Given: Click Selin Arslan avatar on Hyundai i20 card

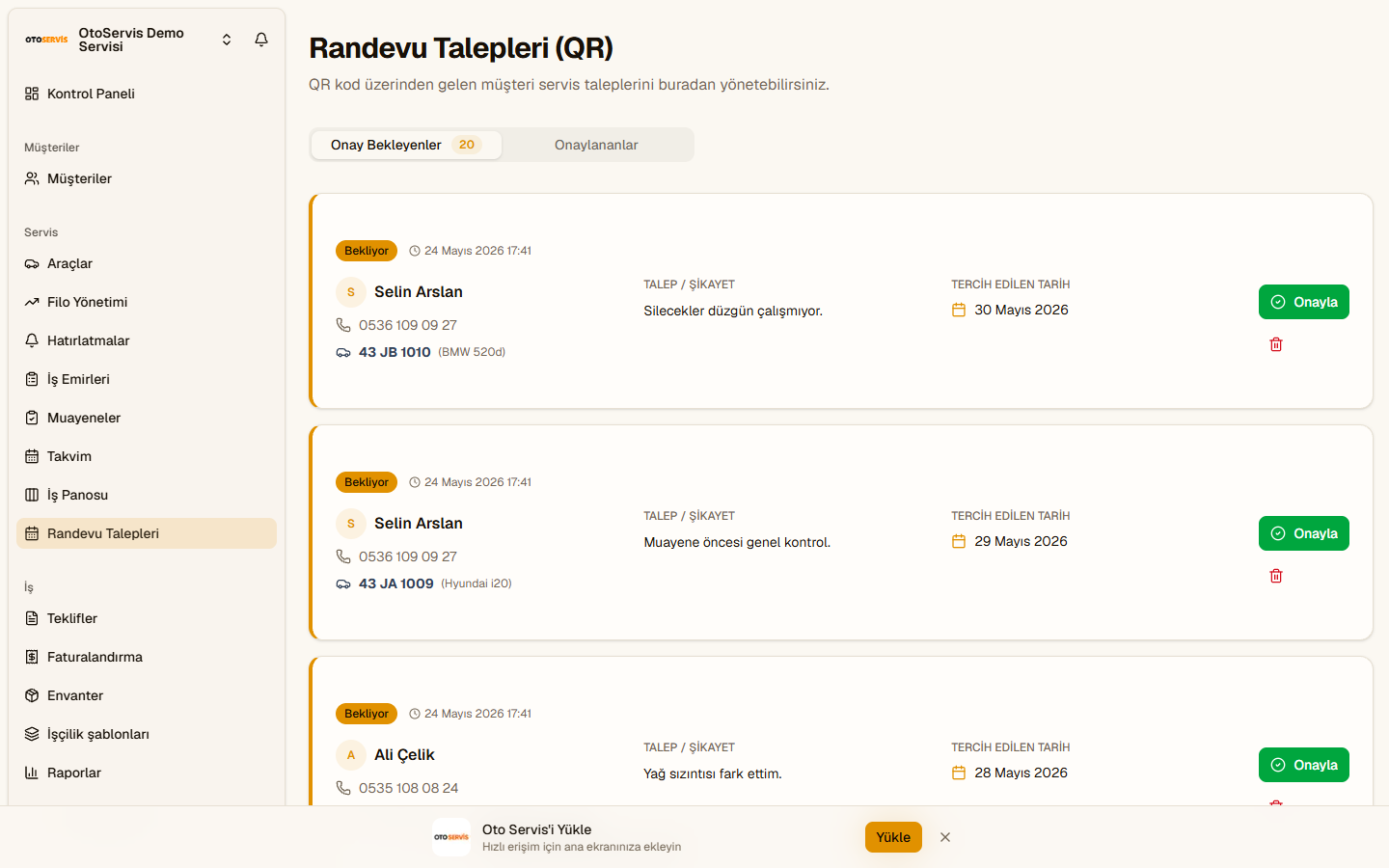Looking at the screenshot, I should tap(351, 524).
